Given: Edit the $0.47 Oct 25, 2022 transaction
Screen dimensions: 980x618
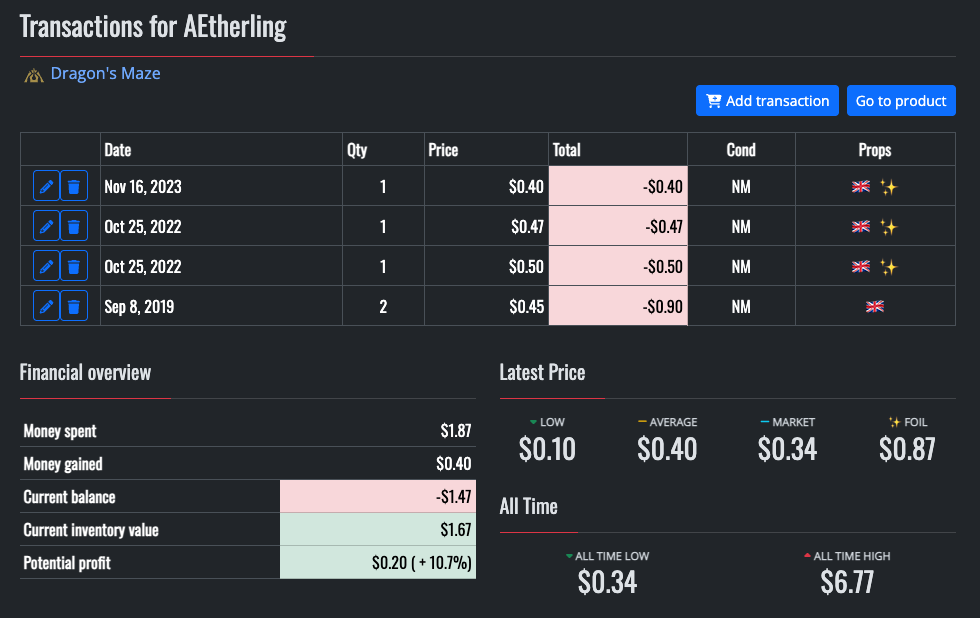Looking at the screenshot, I should point(46,226).
